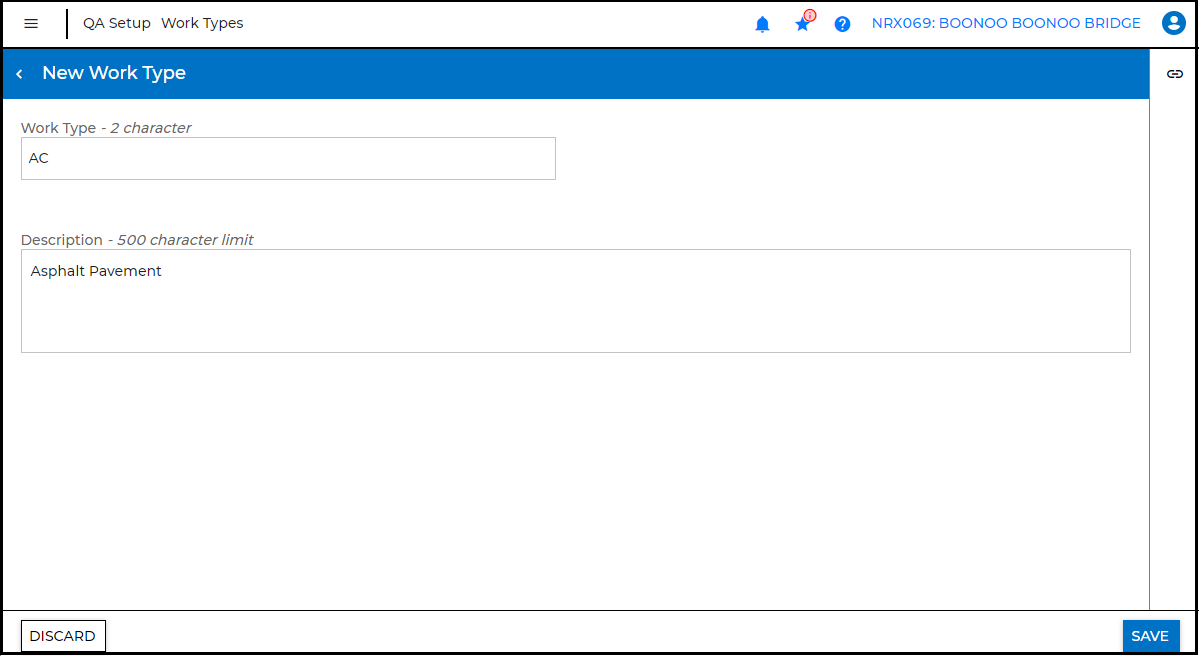Screen dimensions: 1199x656
Task: Click the Work Types breadcrumb item
Action: 202,23
